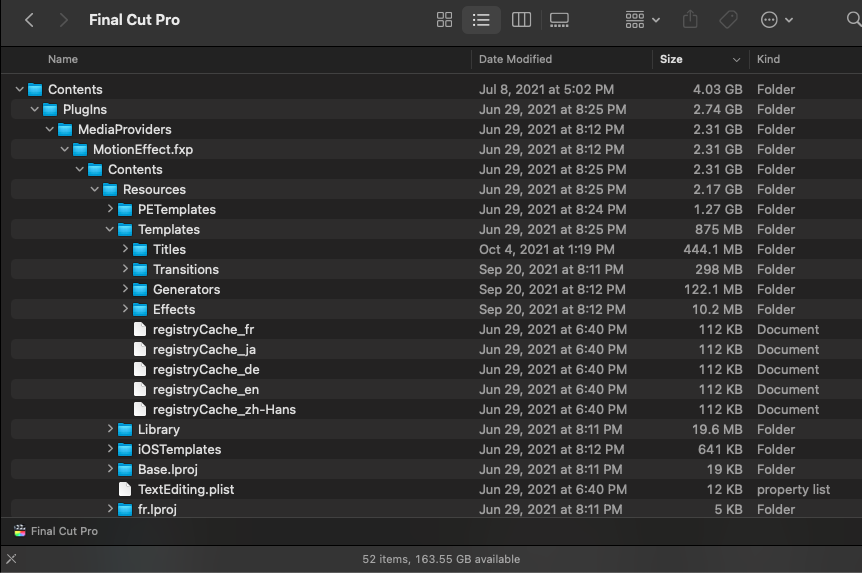Select the Effects folder icon
Screen dimensions: 862x573
[x=140, y=310]
